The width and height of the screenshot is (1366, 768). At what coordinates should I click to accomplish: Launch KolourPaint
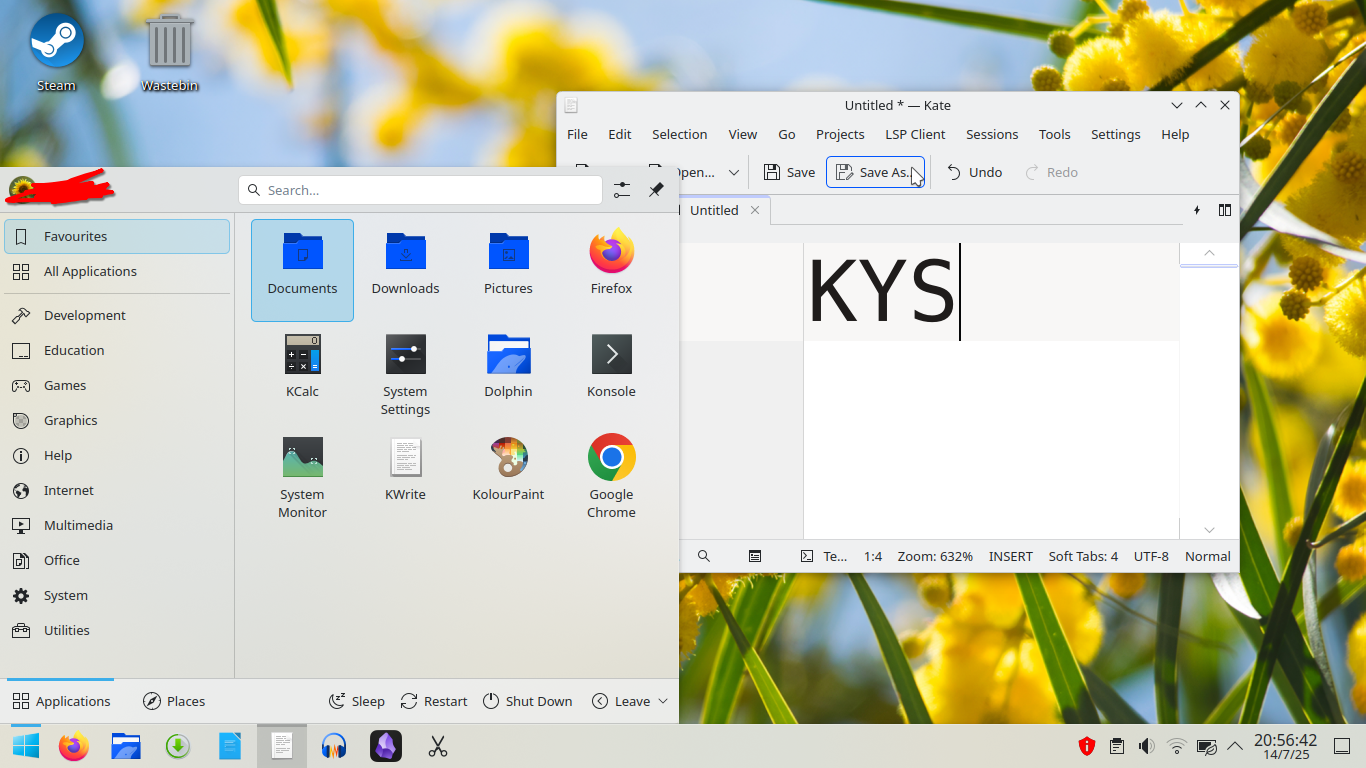point(508,476)
